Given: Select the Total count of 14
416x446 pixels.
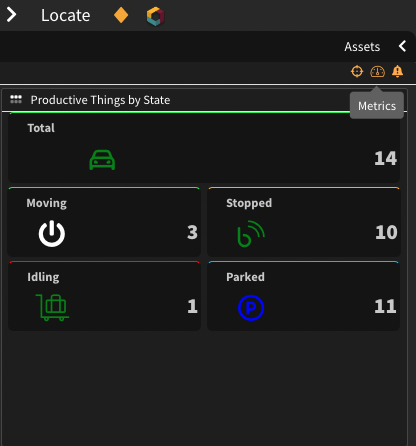Looking at the screenshot, I should [385, 158].
